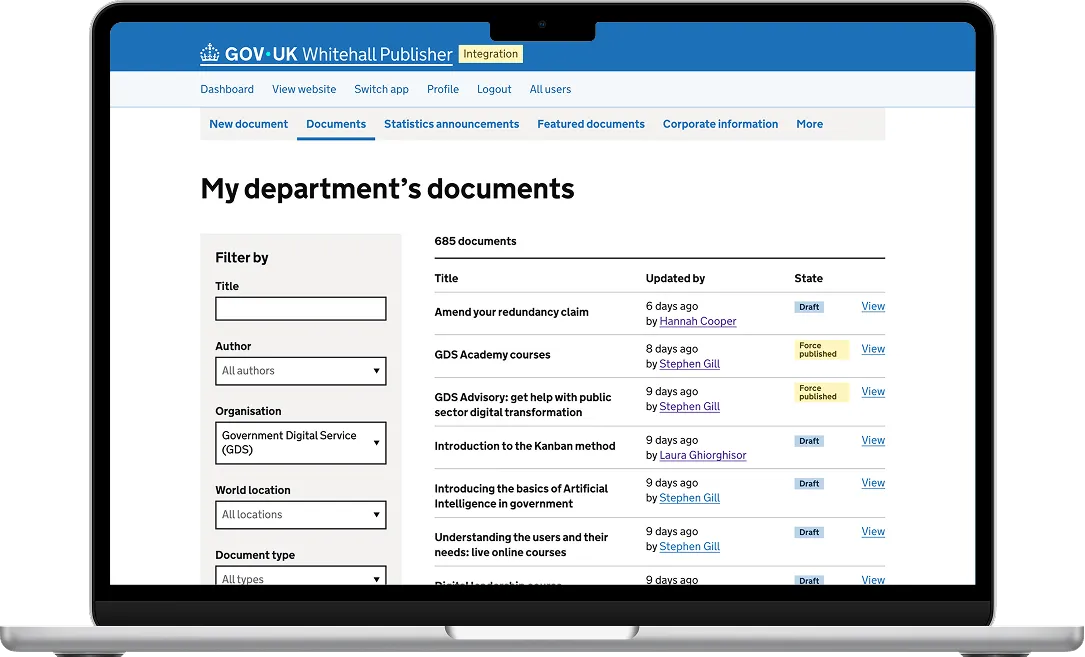This screenshot has width=1085, height=657.
Task: Open GOV.UK Whitehall Publisher home link
Action: pos(326,54)
